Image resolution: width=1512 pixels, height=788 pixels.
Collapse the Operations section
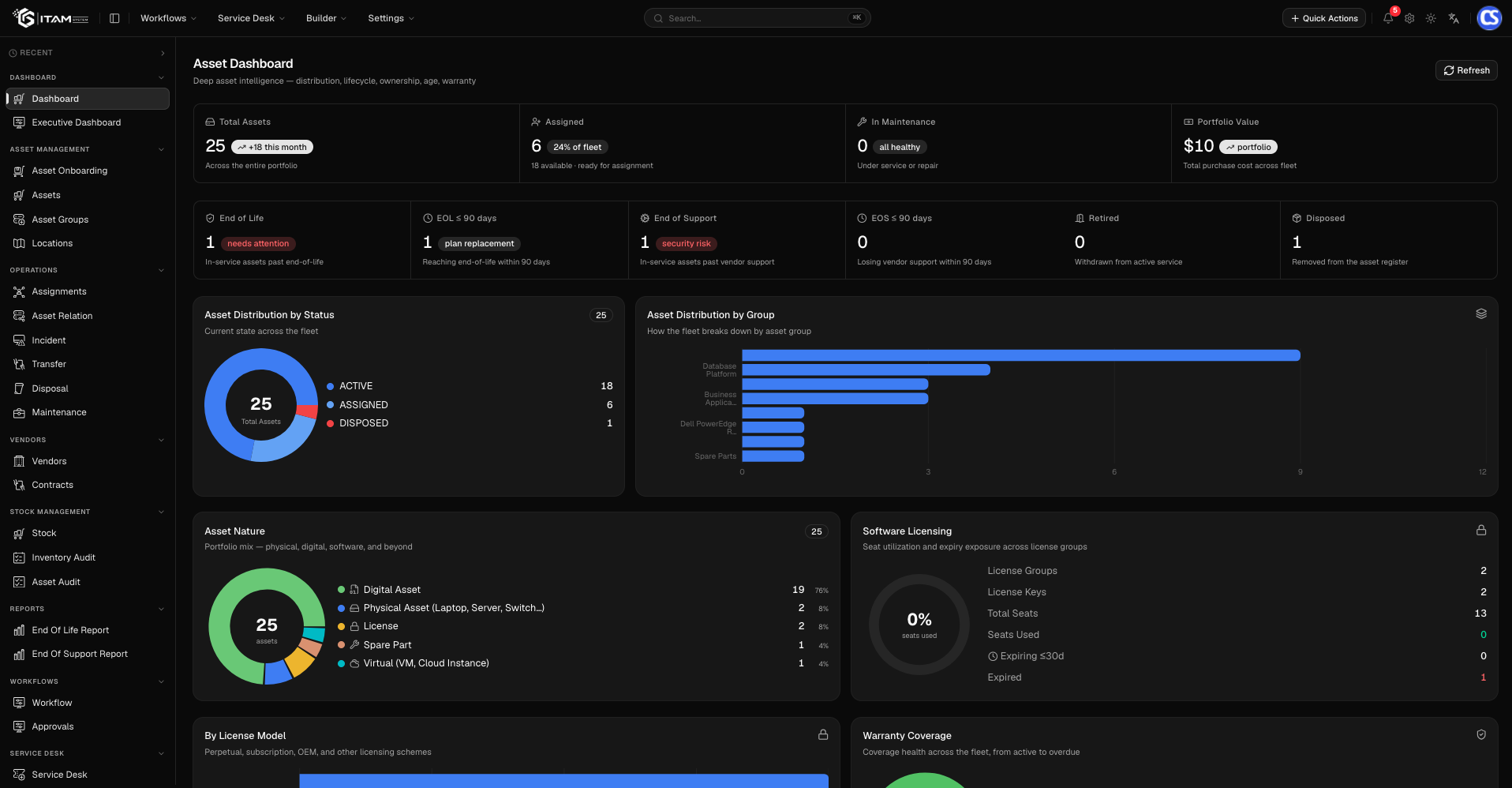[x=162, y=270]
